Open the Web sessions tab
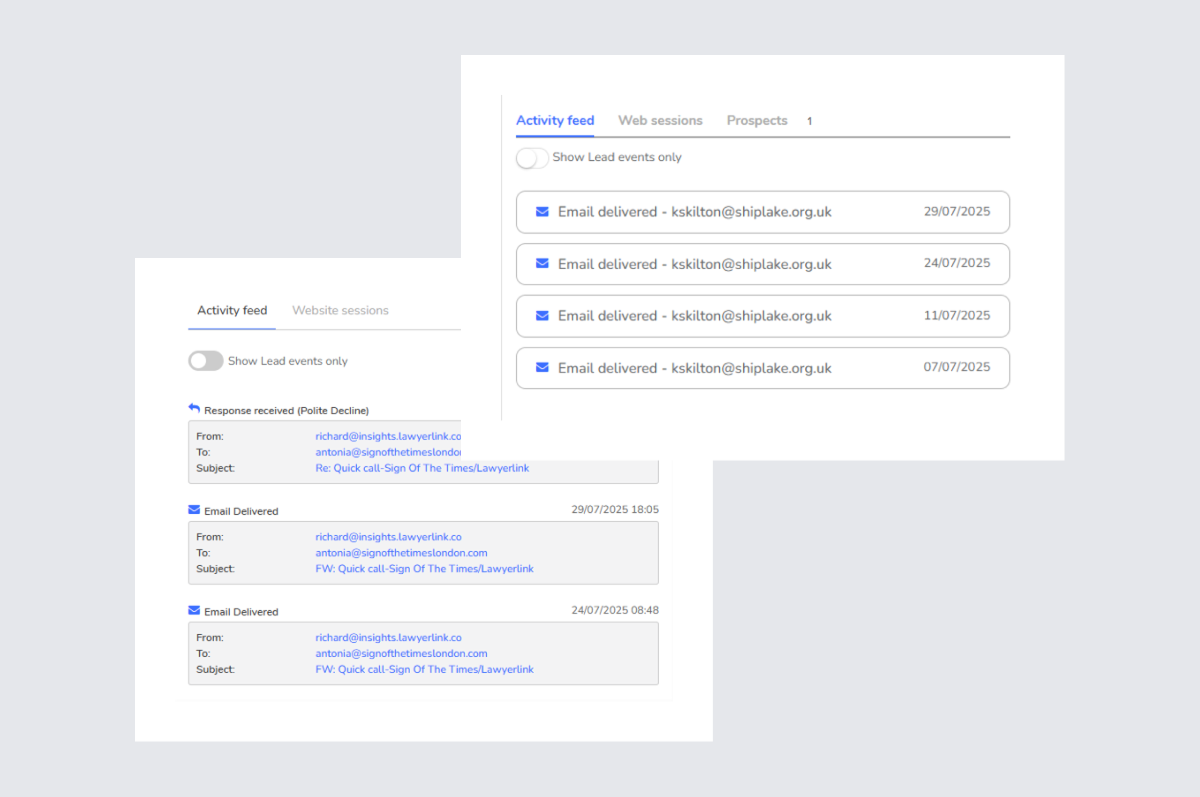 (x=660, y=121)
